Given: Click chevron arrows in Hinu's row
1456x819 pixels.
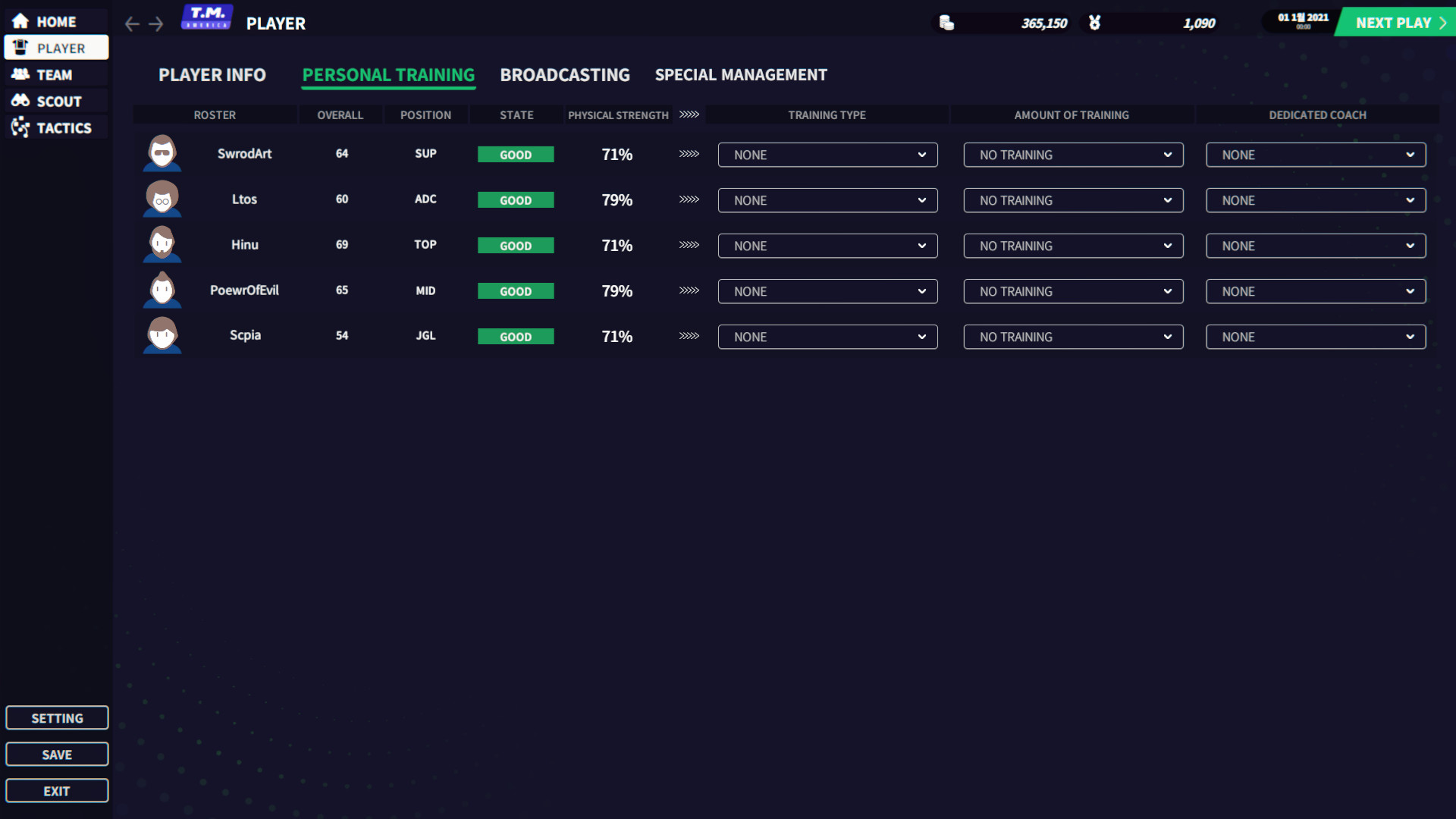Looking at the screenshot, I should (689, 245).
